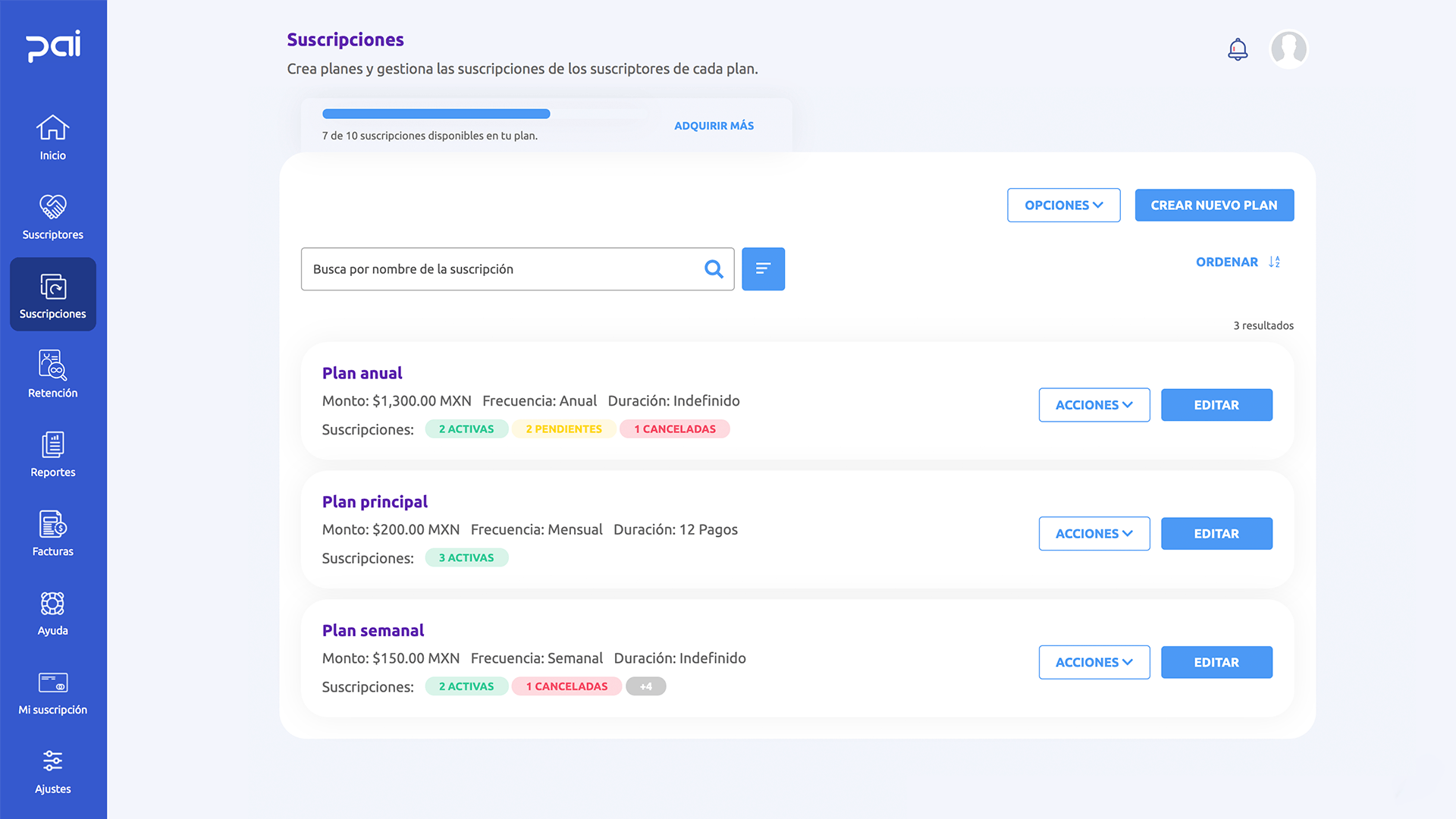
Task: Click the subscriptions usage progress bar
Action: coord(485,114)
